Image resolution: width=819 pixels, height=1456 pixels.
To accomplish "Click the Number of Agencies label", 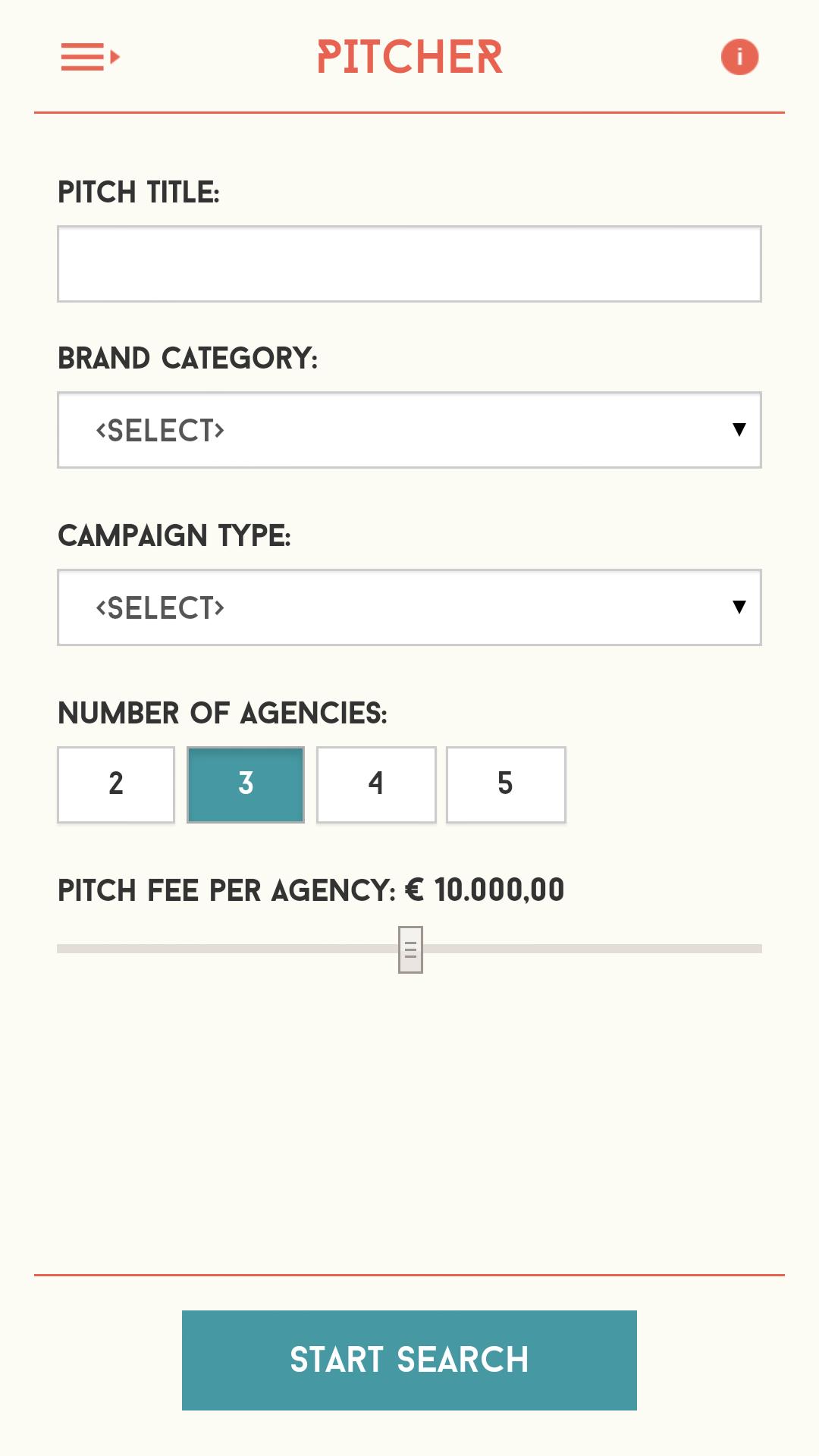I will [222, 712].
